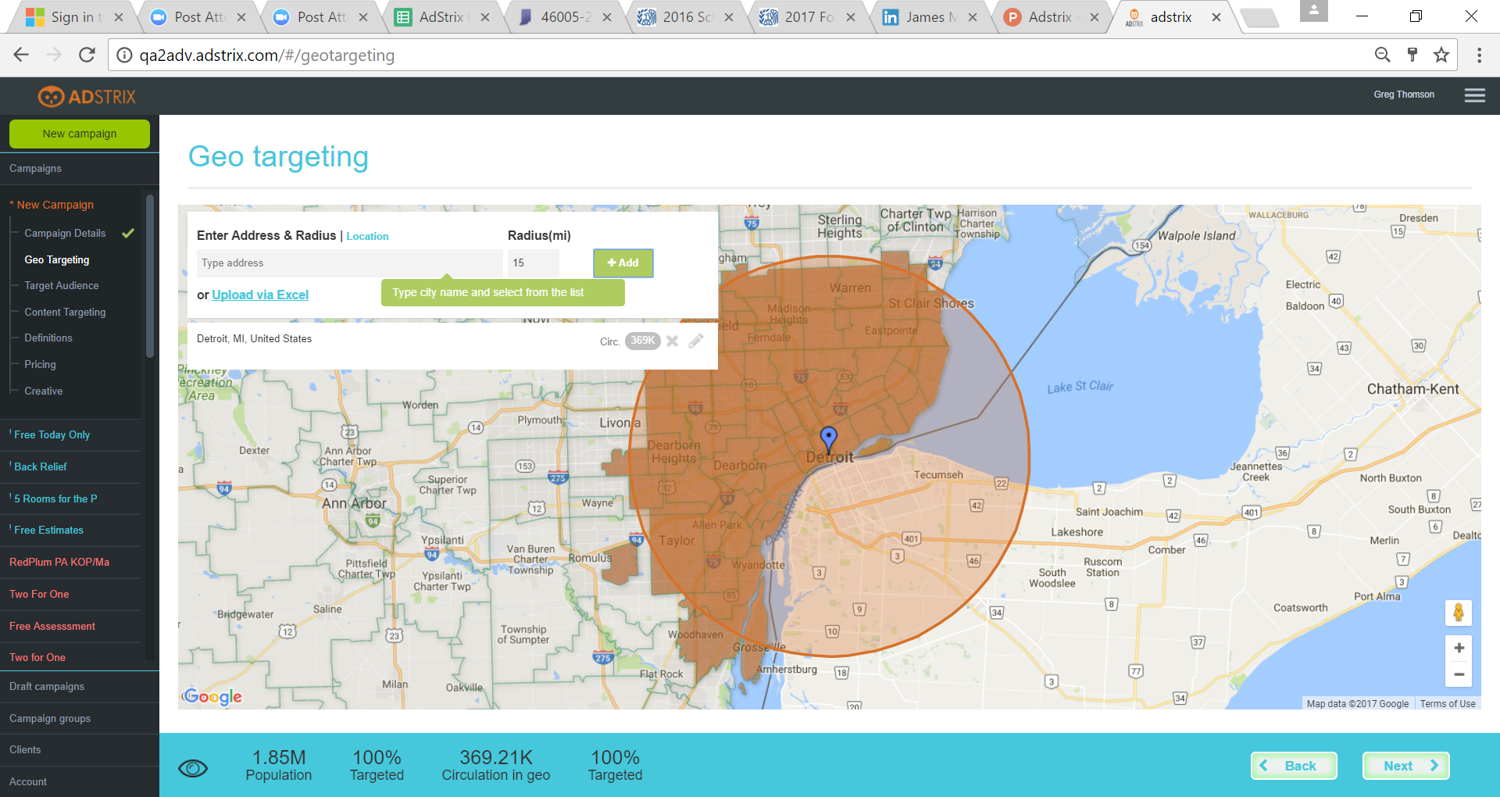Image resolution: width=1500 pixels, height=797 pixels.
Task: Toggle the eye preview icon in footer
Action: pos(193,768)
